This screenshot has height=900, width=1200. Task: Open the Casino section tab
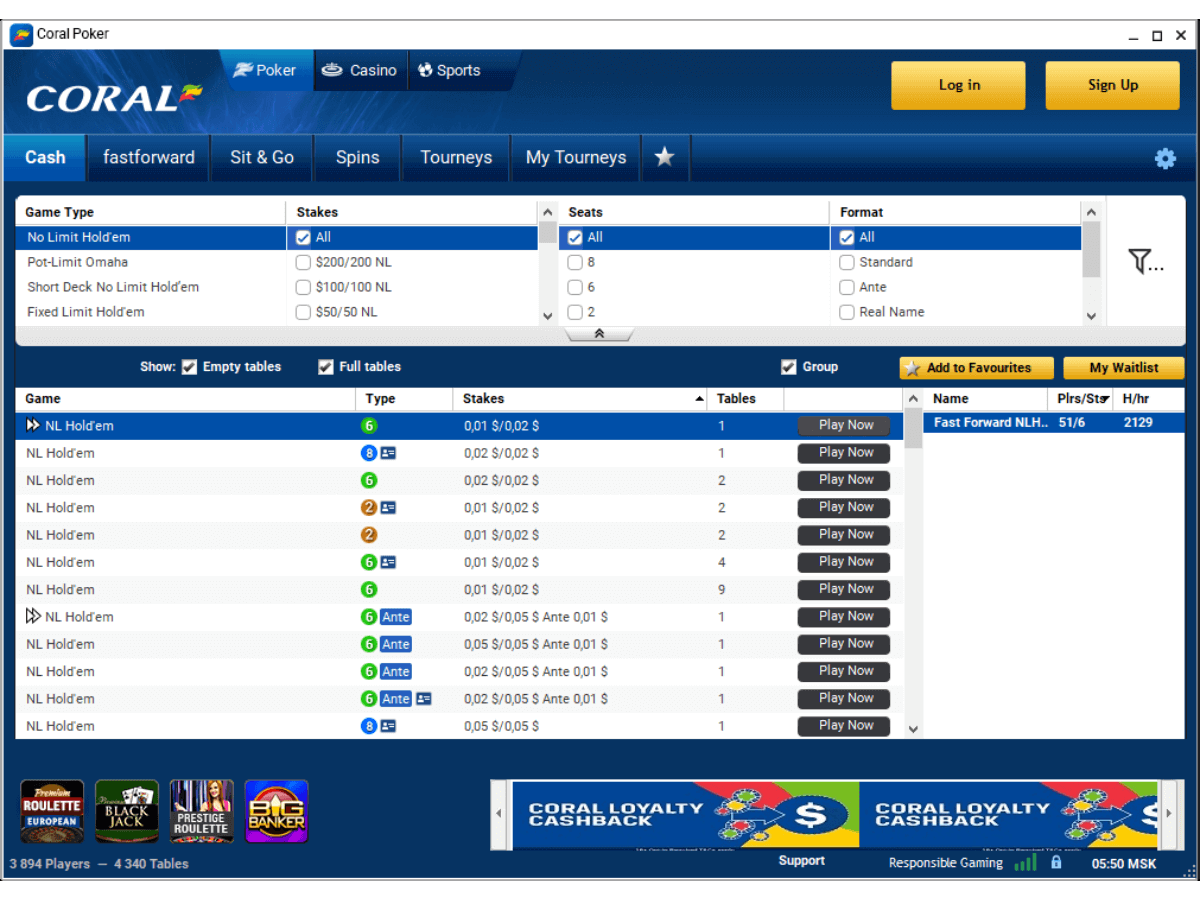tap(360, 70)
